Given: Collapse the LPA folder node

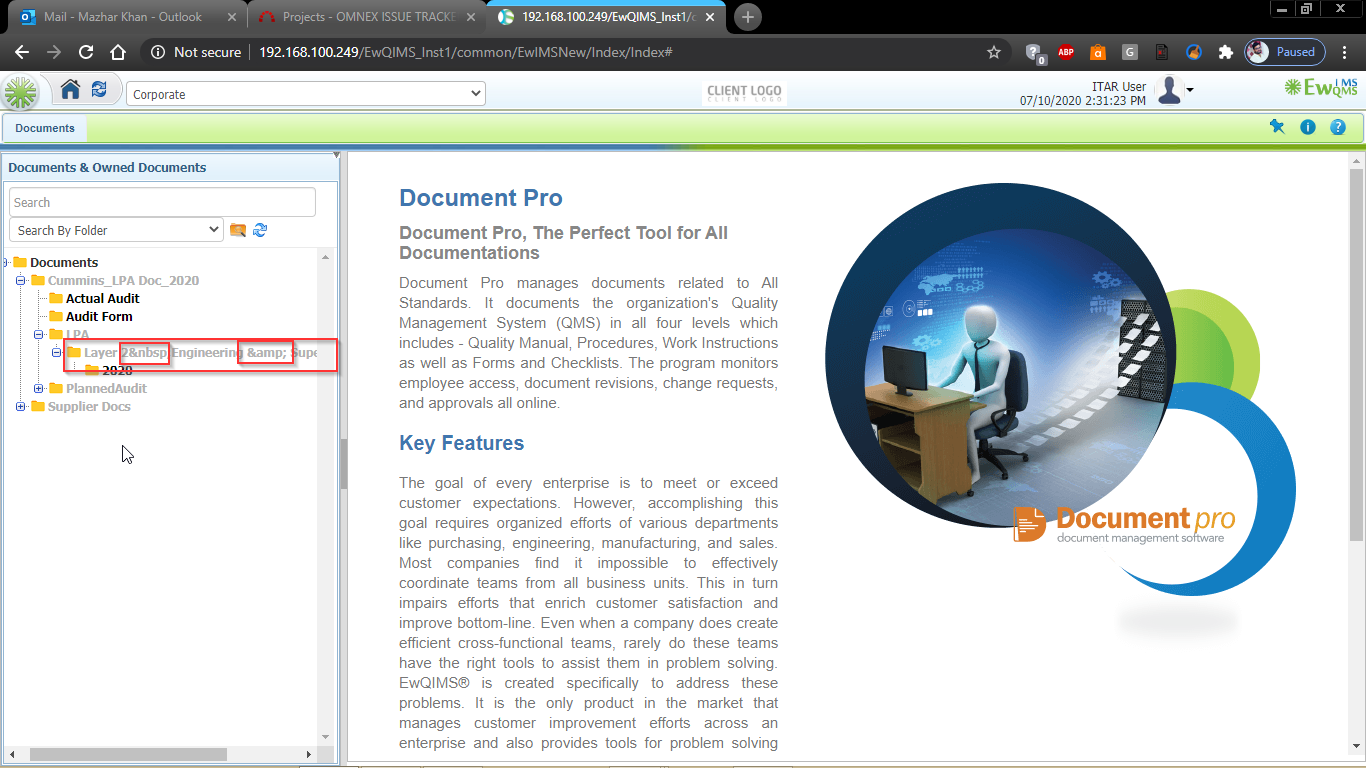Looking at the screenshot, I should 39,334.
